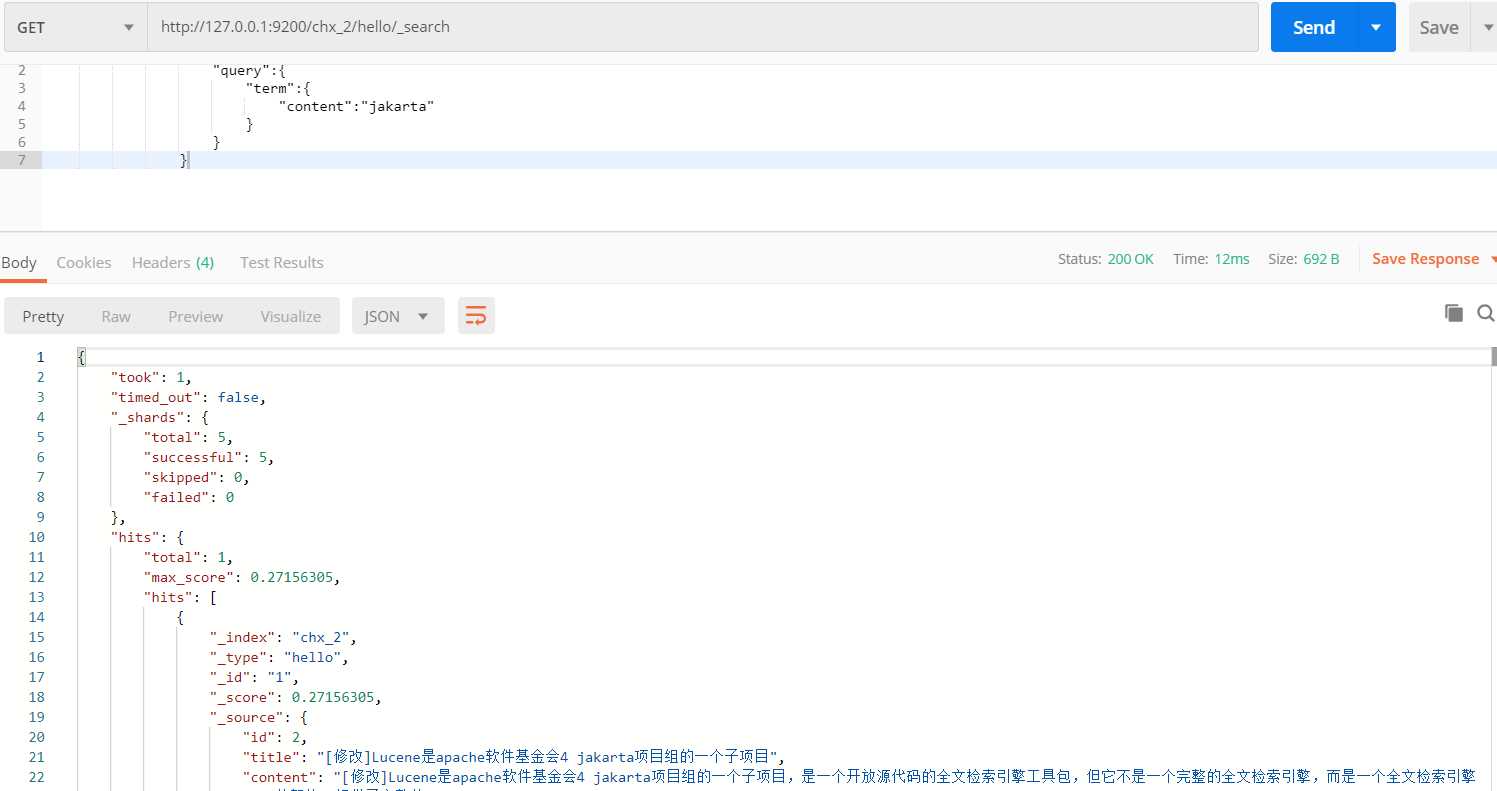Viewport: 1497px width, 791px height.
Task: Select the Raw view
Action: (116, 316)
